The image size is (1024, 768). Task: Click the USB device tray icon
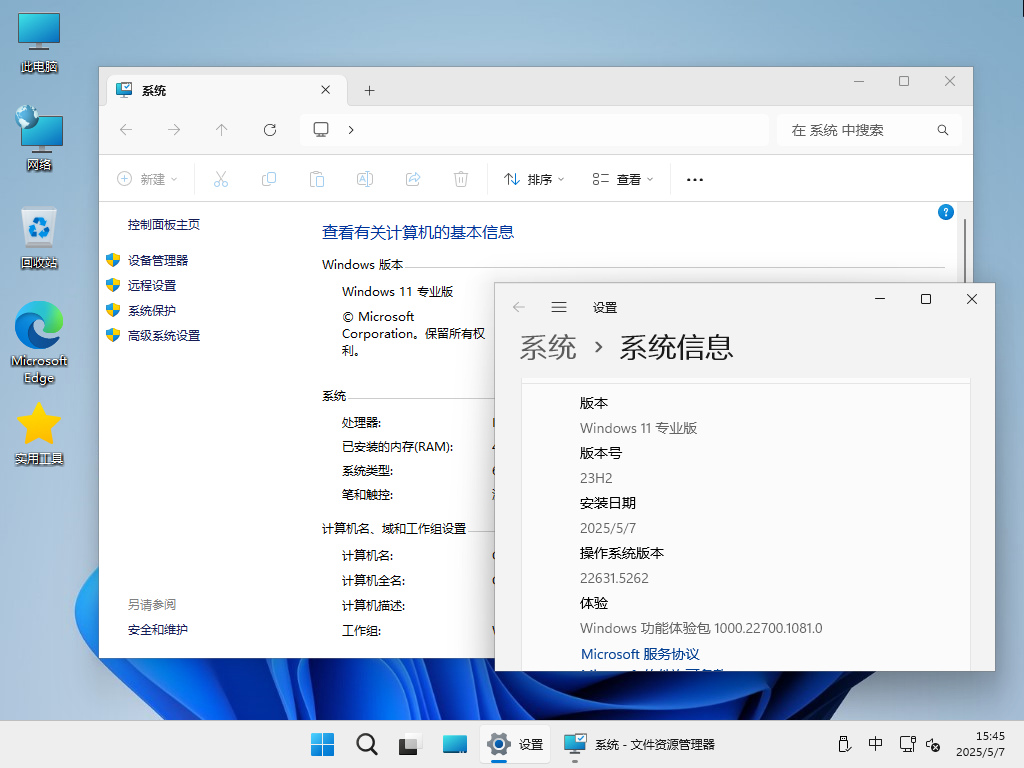click(x=844, y=744)
